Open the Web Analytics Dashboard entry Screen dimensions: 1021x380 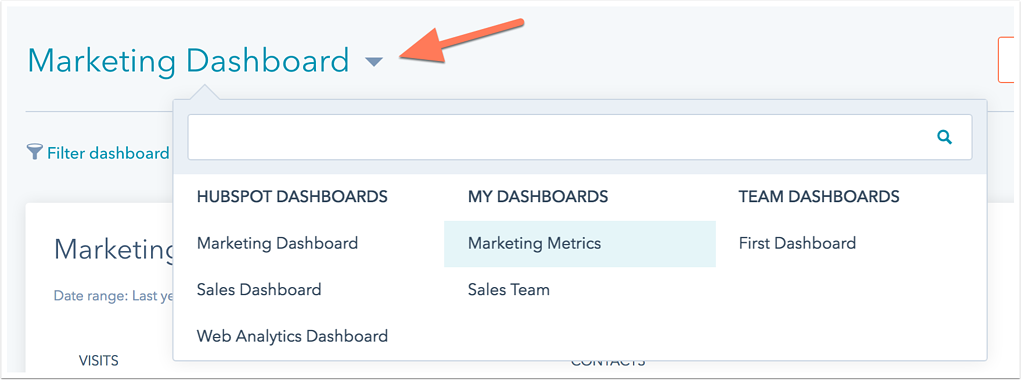pos(292,336)
